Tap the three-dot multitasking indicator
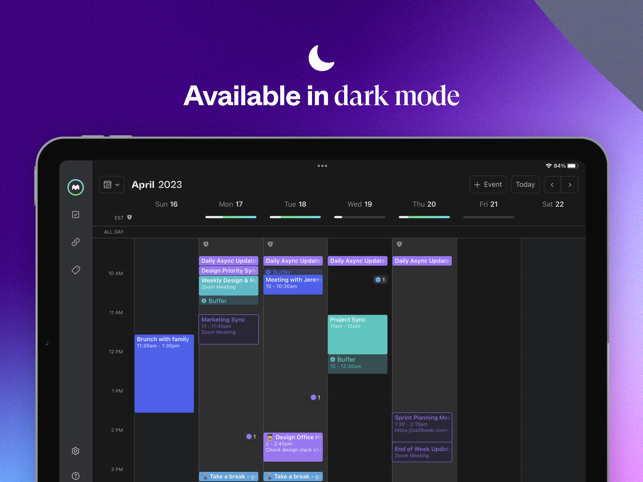The image size is (643, 482). [322, 166]
